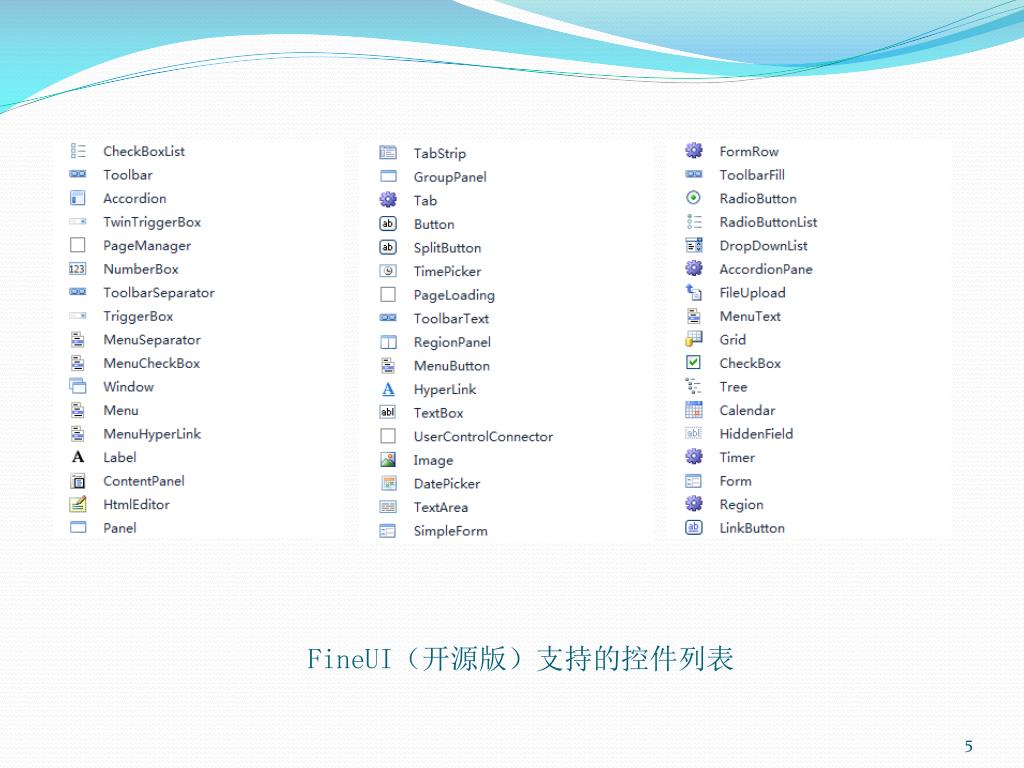Select the ToolbarFill text
Image resolution: width=1024 pixels, height=768 pixels.
pos(752,174)
